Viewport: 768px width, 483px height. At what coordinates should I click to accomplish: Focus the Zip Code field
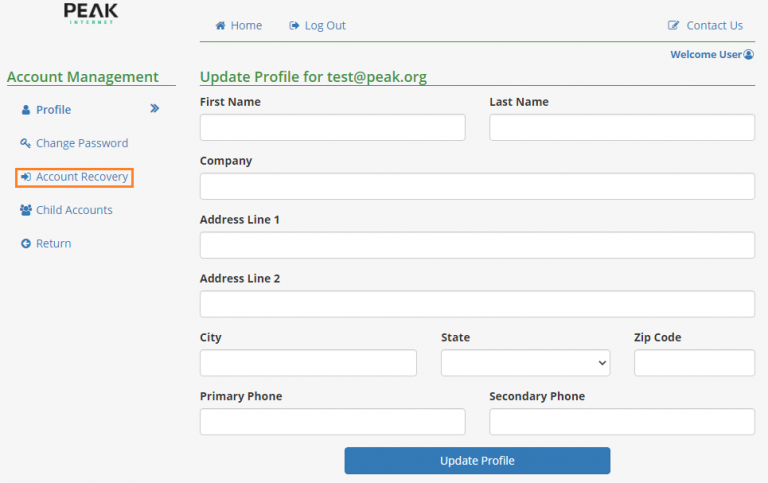click(694, 363)
